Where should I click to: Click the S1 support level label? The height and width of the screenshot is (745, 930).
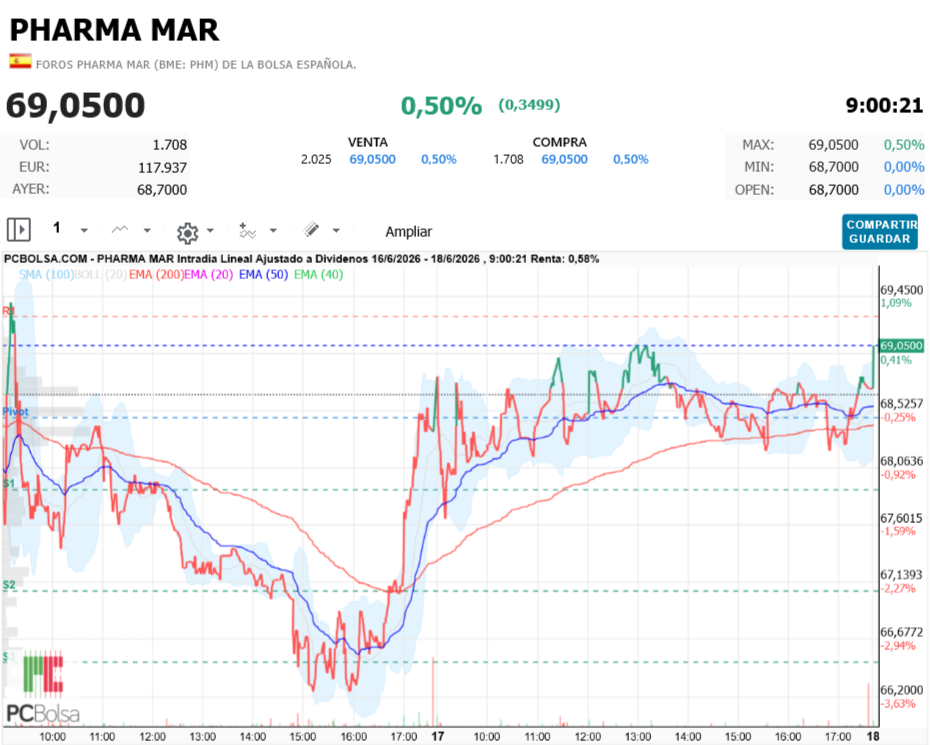coord(8,484)
